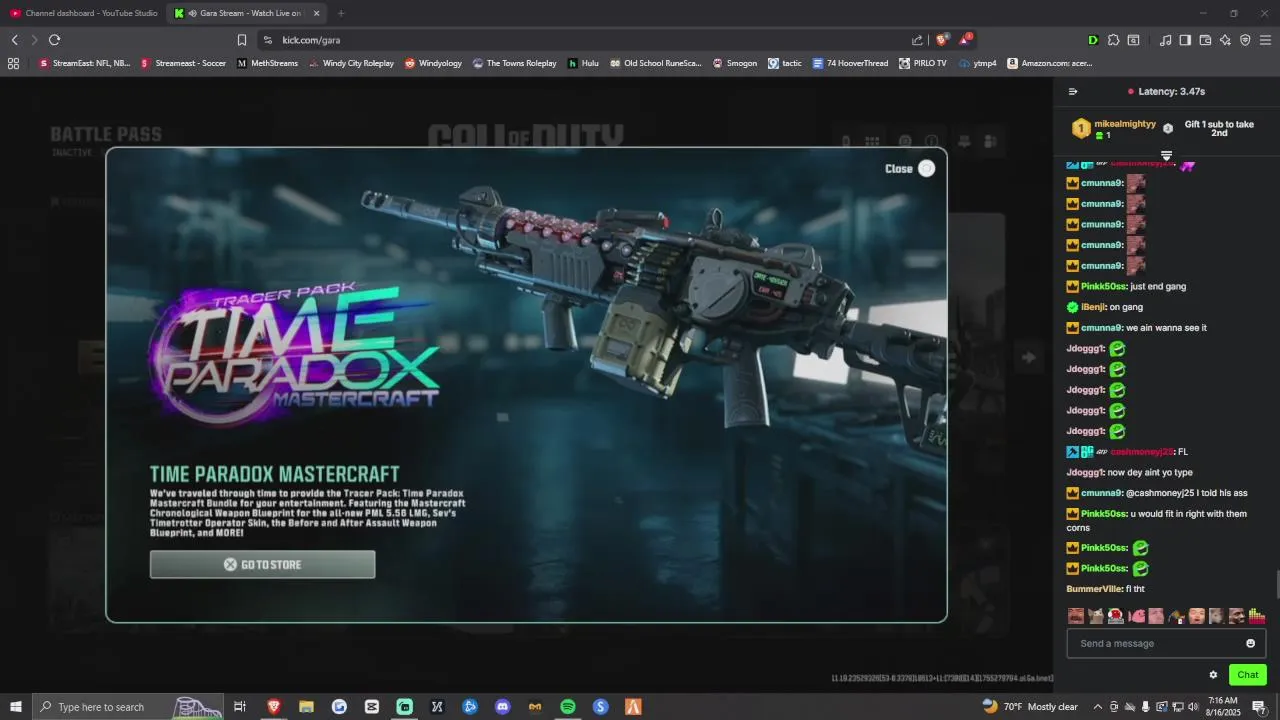Open PIRLO TV bookmark
Image resolution: width=1280 pixels, height=720 pixels.
coord(922,63)
